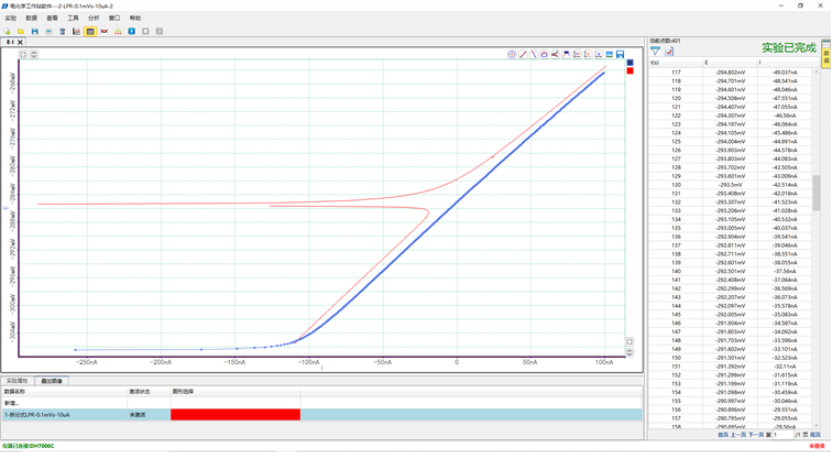
Task: Click the zoom in plus icon top-left of chart
Action: [x=23, y=54]
